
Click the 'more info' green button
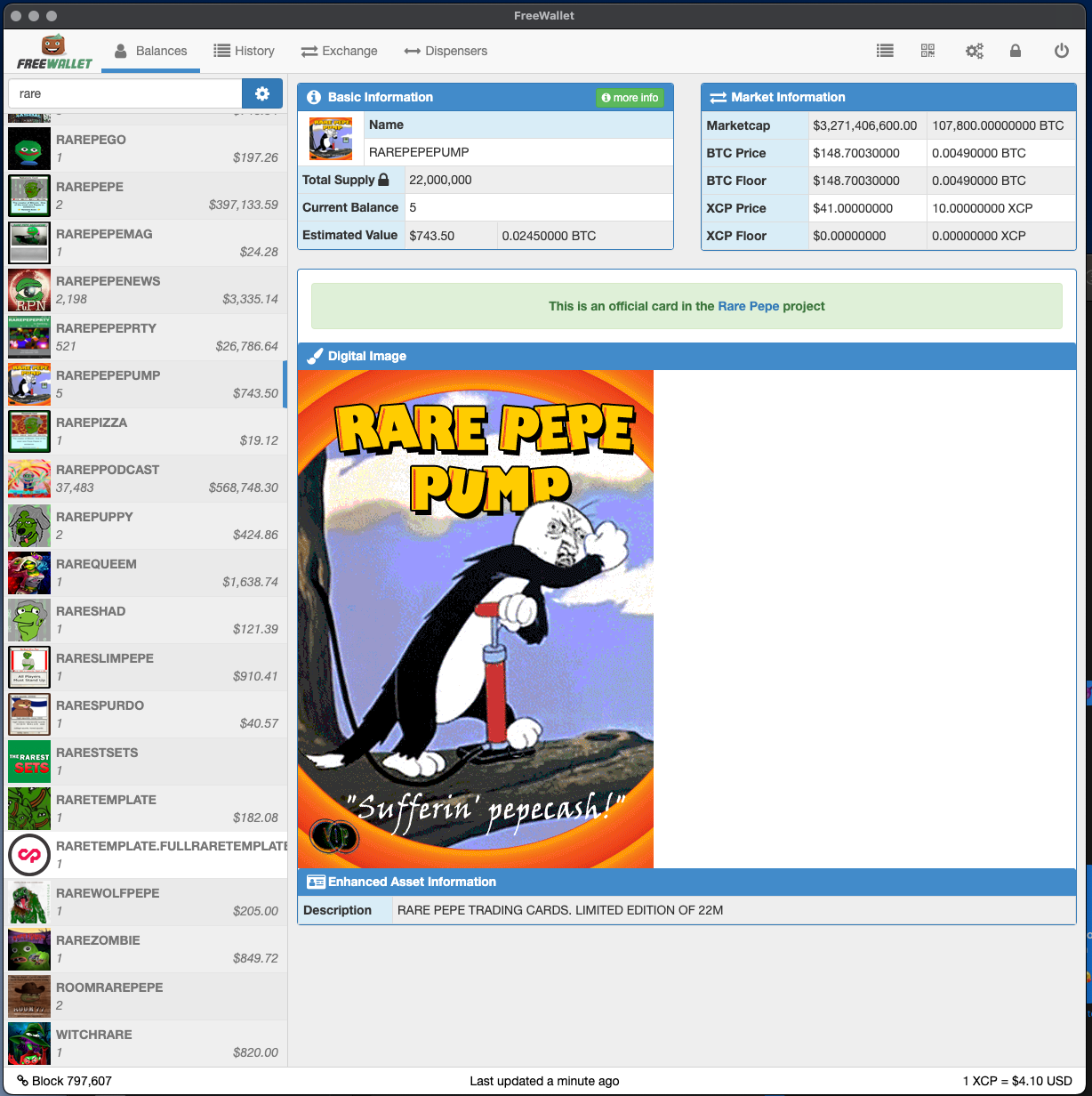[630, 98]
